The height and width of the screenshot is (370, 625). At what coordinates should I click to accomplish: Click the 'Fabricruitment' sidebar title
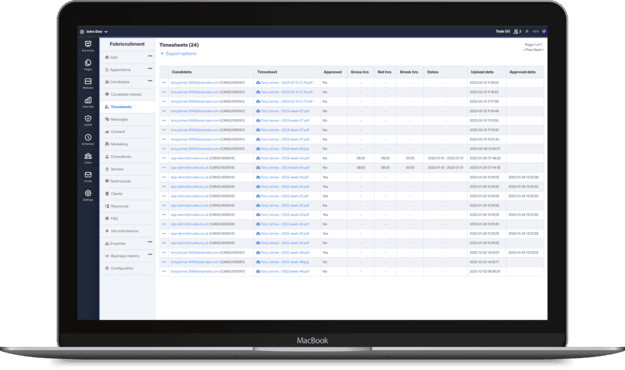pyautogui.click(x=127, y=44)
